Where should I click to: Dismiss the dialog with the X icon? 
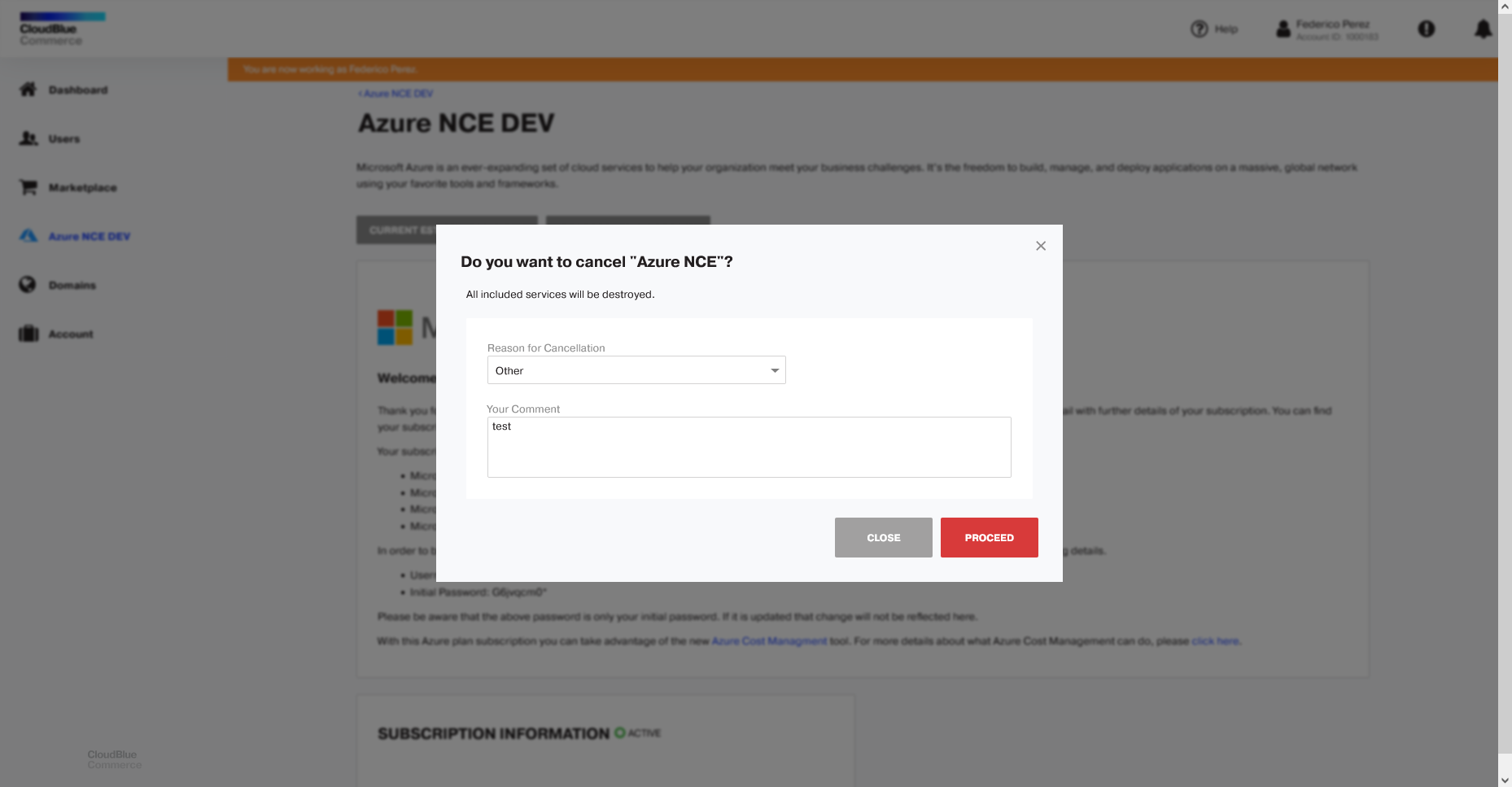pos(1041,246)
